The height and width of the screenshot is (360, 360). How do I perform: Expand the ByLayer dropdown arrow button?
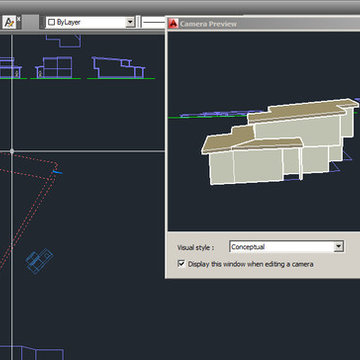click(130, 22)
